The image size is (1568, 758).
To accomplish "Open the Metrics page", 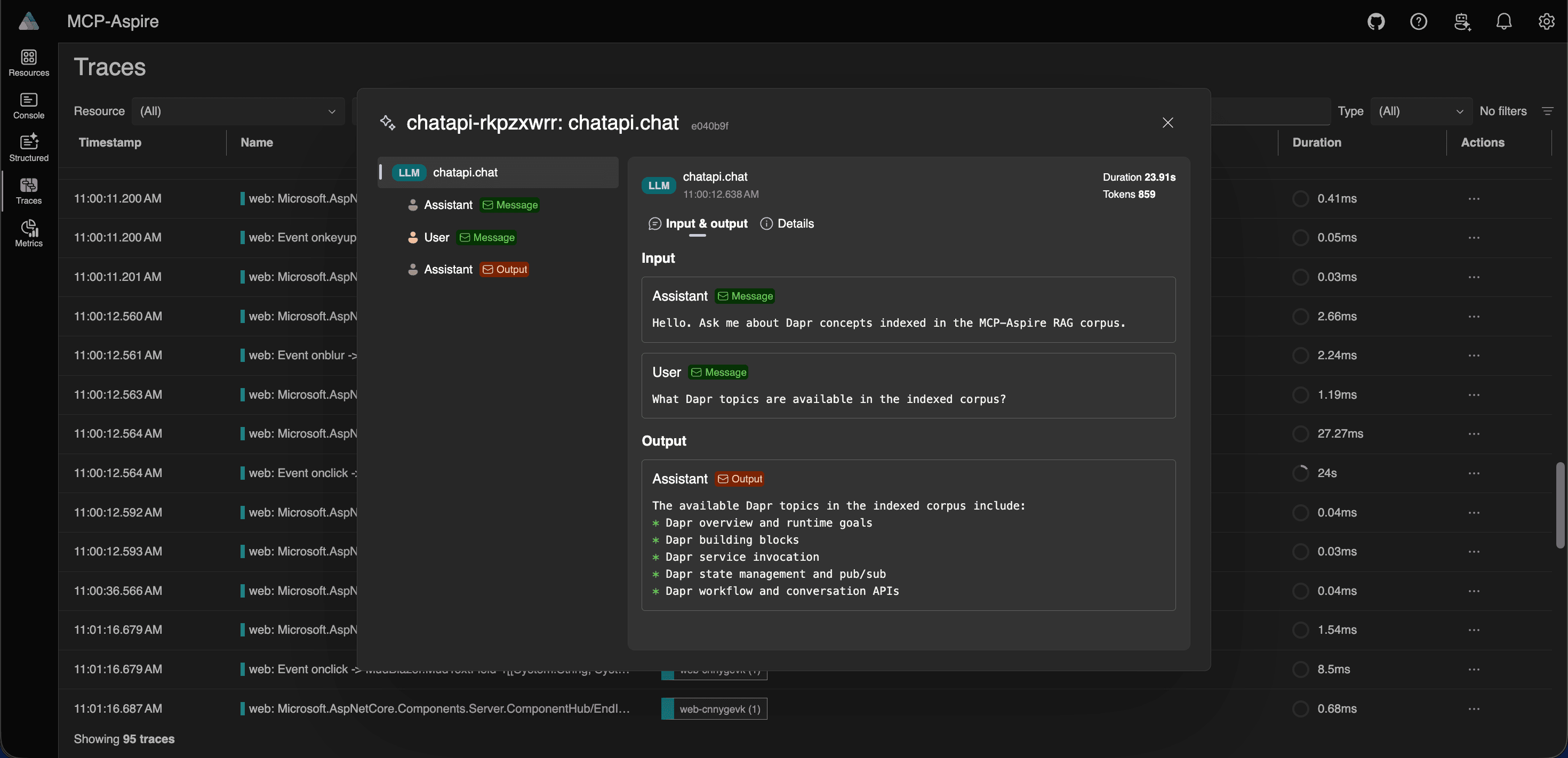I will tap(29, 233).
